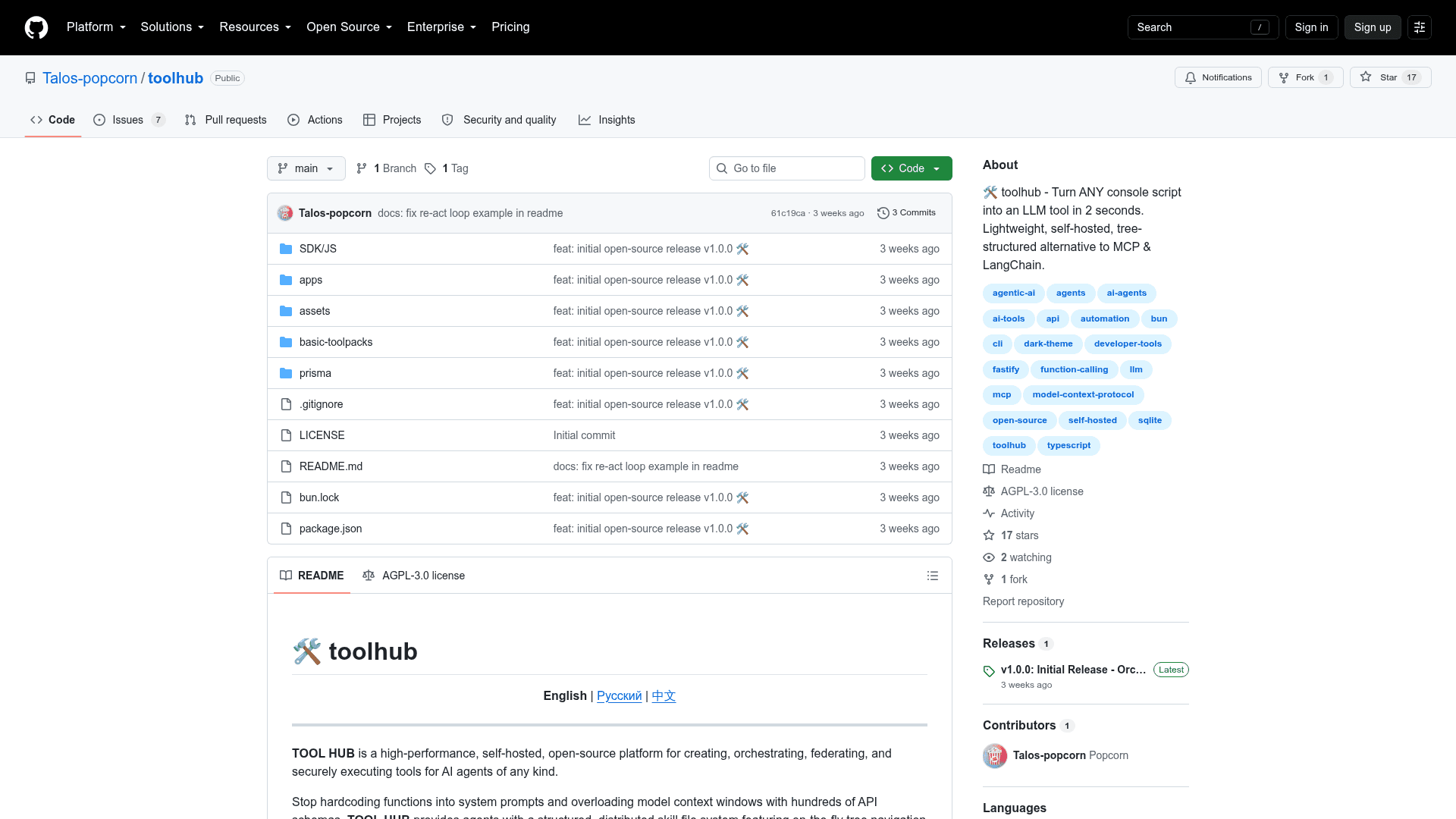Open the Pull requests tab
This screenshot has height=819, width=1456.
tap(225, 120)
